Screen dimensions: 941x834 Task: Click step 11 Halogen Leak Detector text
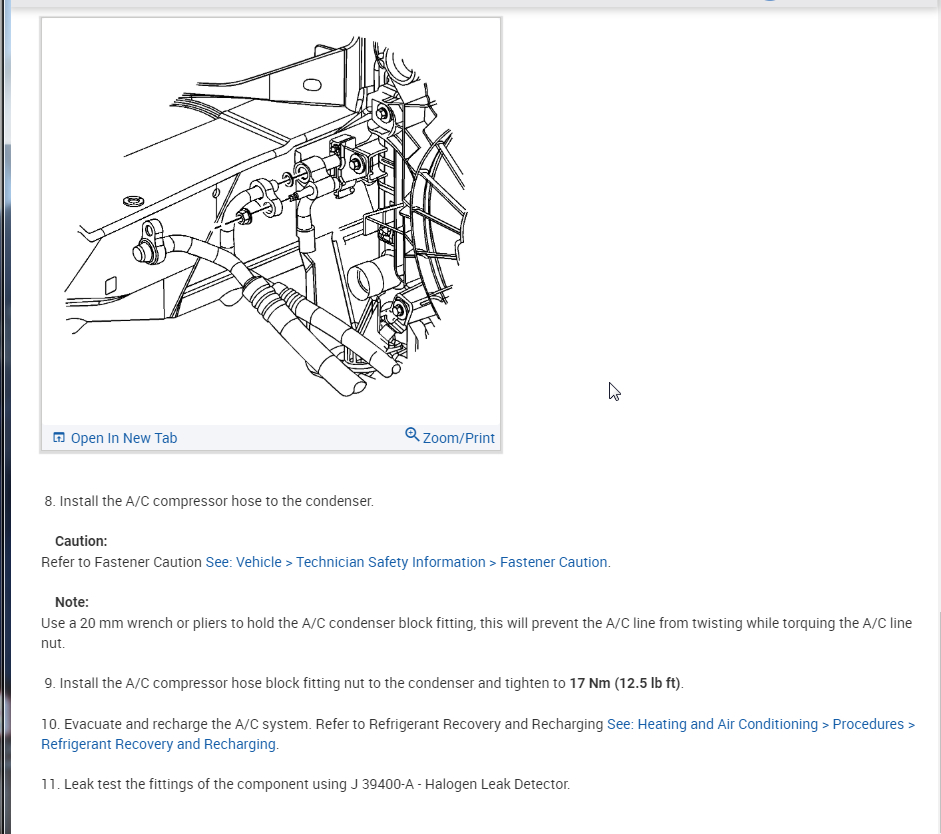[305, 784]
